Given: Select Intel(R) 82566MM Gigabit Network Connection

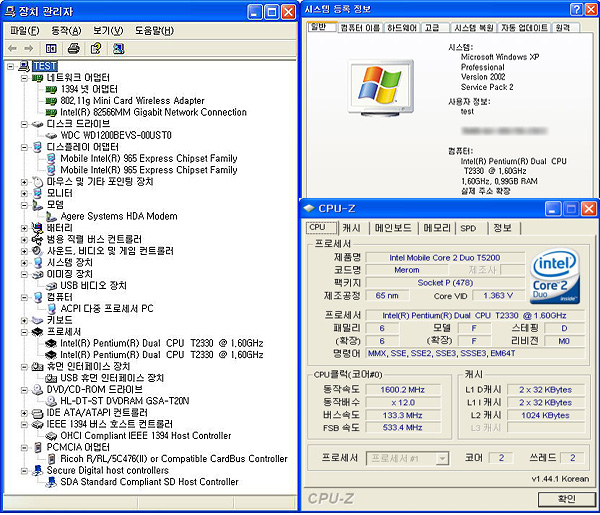Looking at the screenshot, I should point(153,112).
